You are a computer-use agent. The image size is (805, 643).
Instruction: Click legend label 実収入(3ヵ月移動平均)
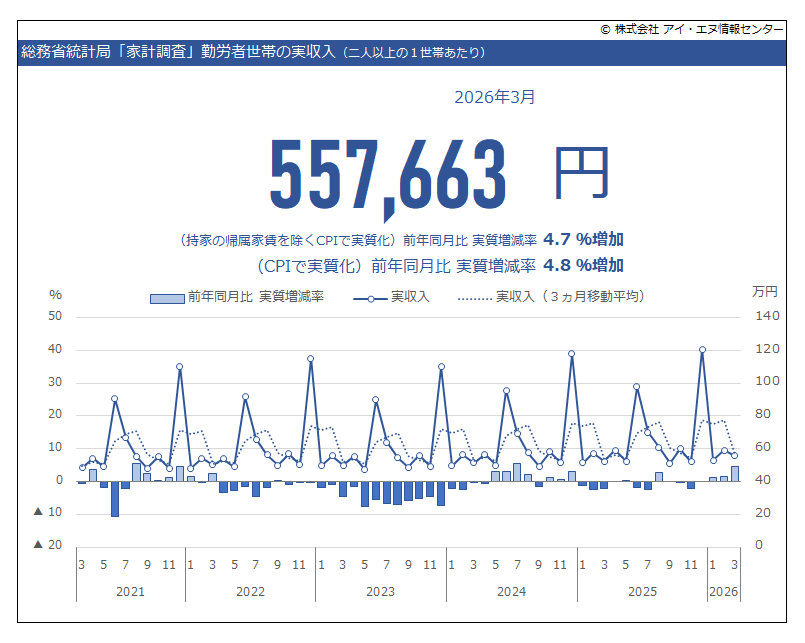(x=570, y=297)
